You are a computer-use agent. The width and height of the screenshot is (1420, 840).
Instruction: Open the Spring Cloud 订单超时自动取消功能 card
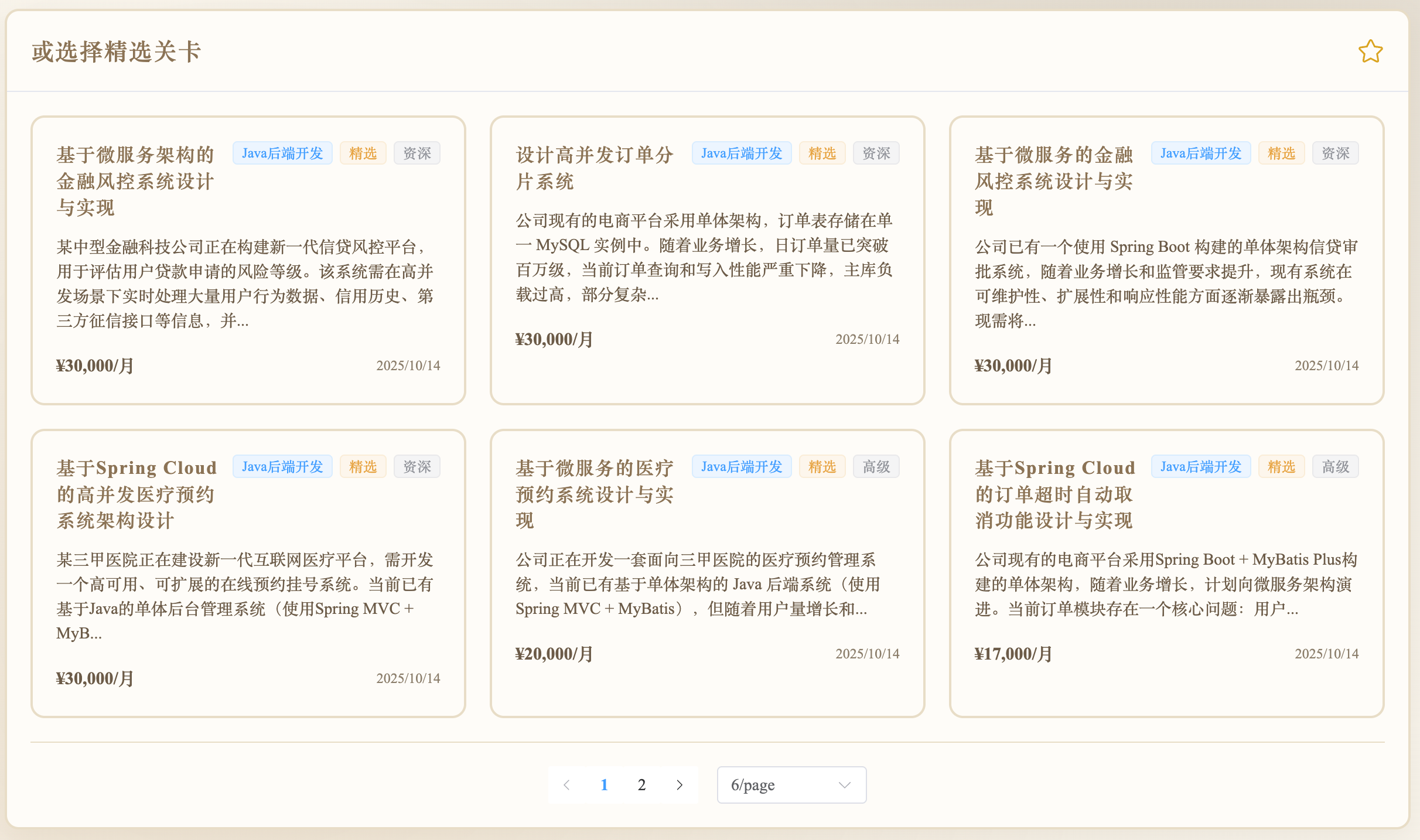[x=1054, y=494]
